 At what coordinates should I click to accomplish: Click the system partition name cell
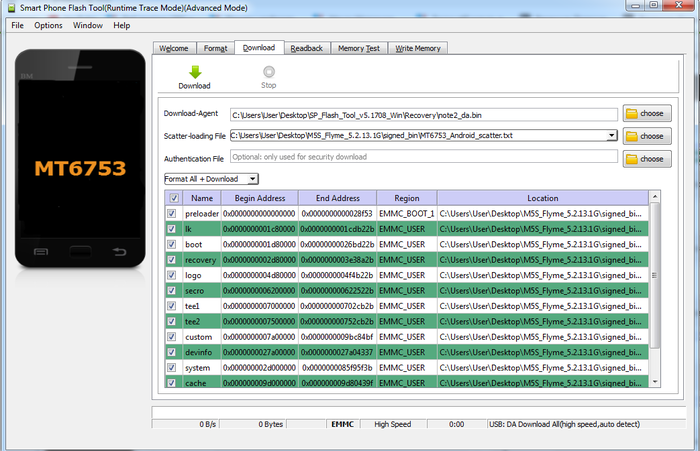click(x=202, y=367)
